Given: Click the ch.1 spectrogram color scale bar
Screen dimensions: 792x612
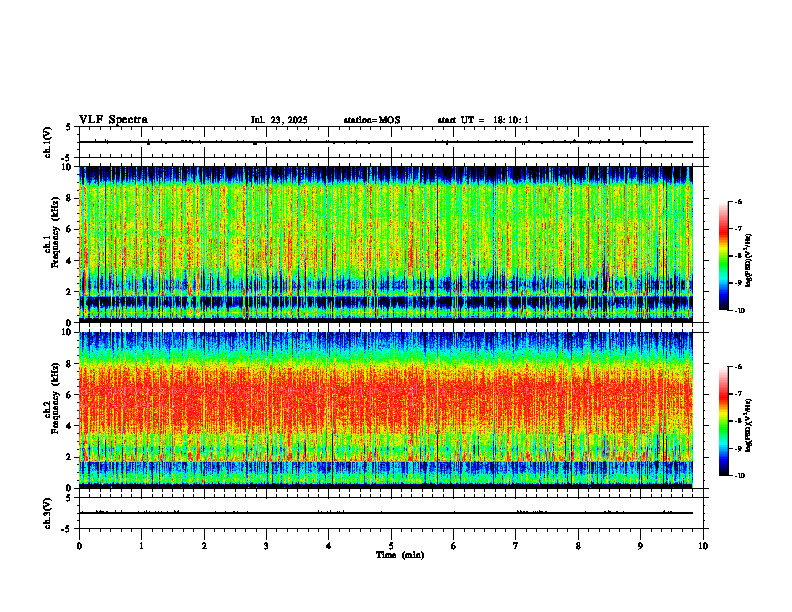Looking at the screenshot, I should coord(723,256).
